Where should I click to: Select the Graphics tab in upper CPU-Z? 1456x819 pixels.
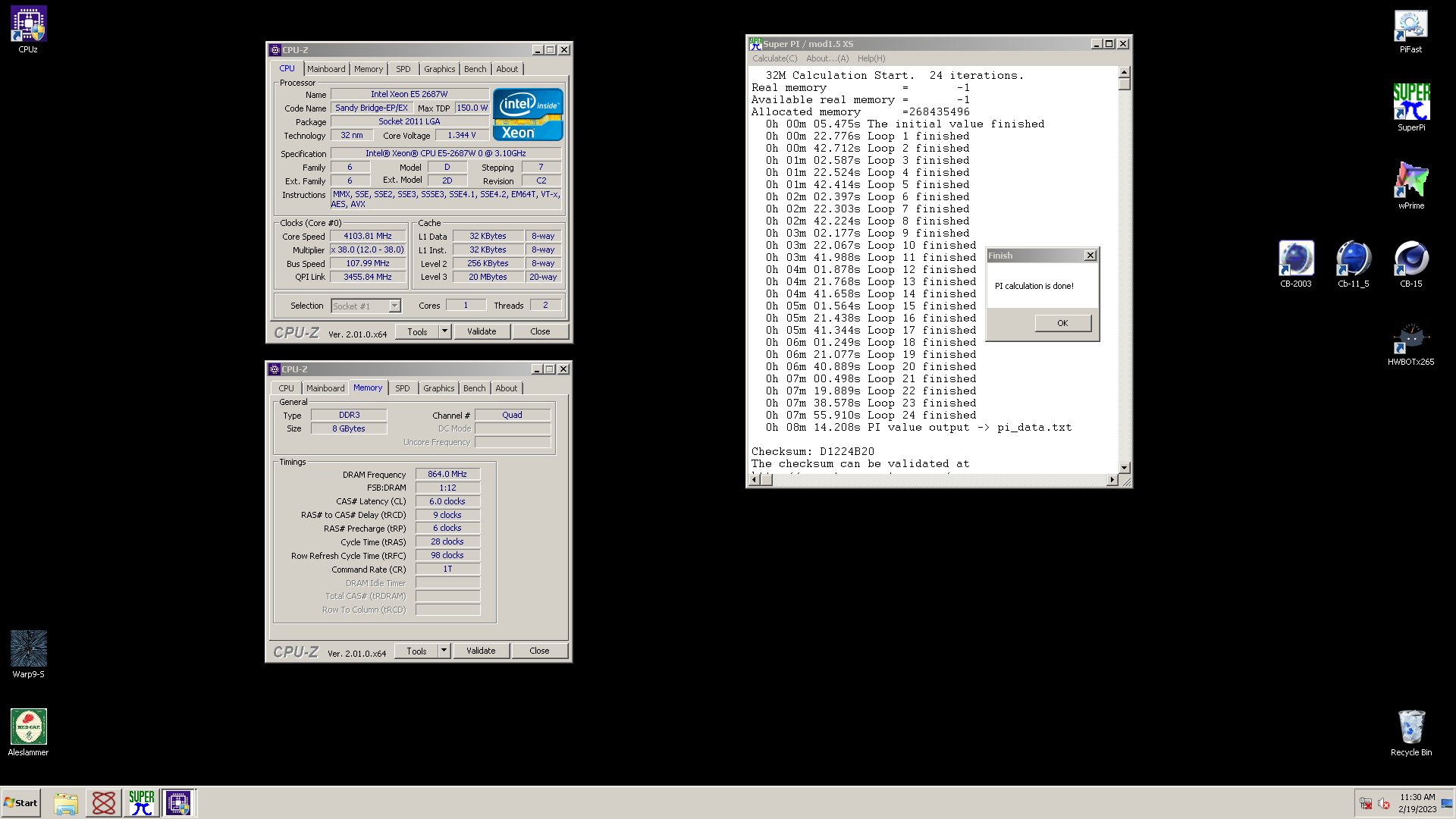point(440,69)
